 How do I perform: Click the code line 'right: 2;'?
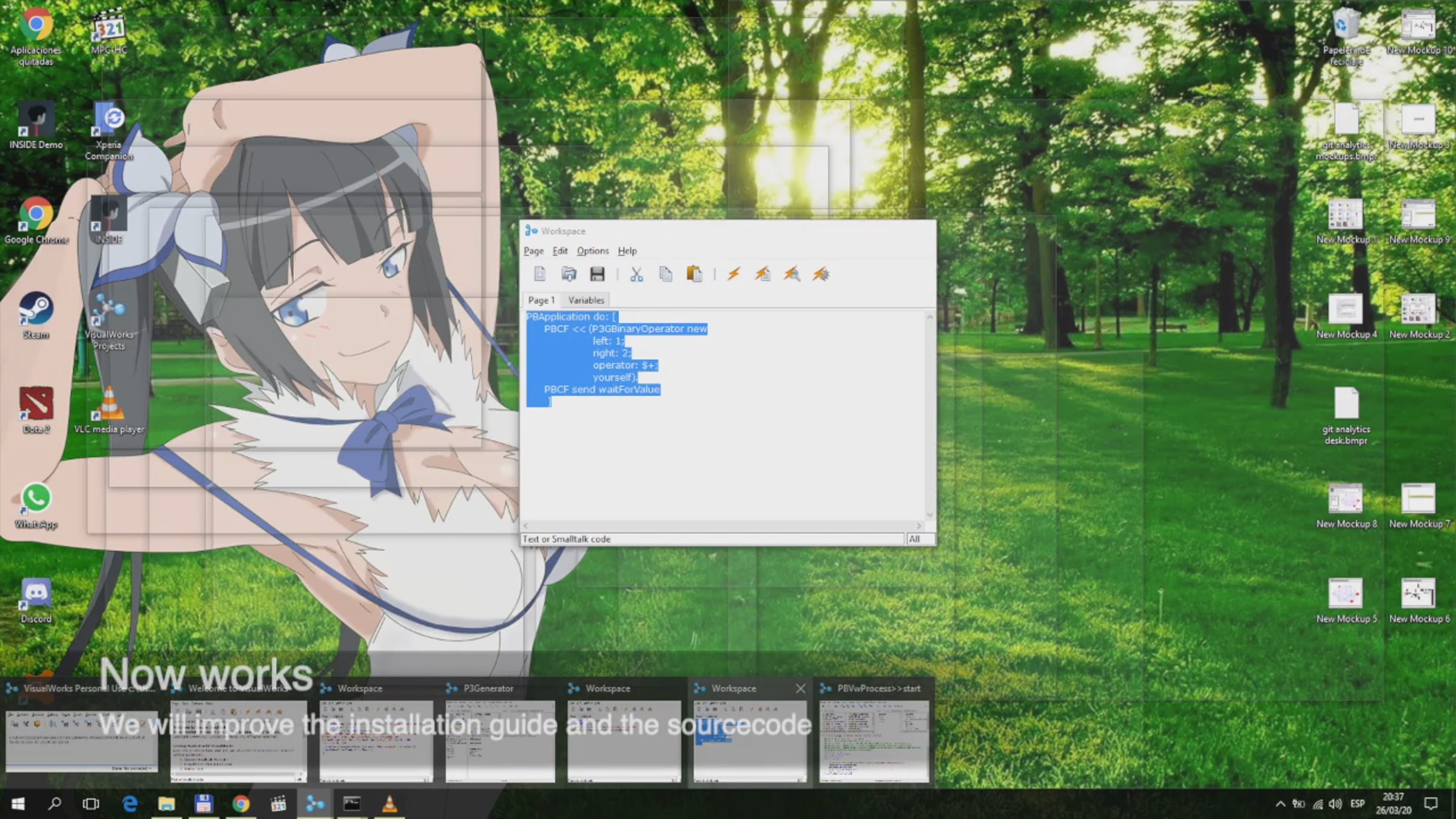(612, 353)
